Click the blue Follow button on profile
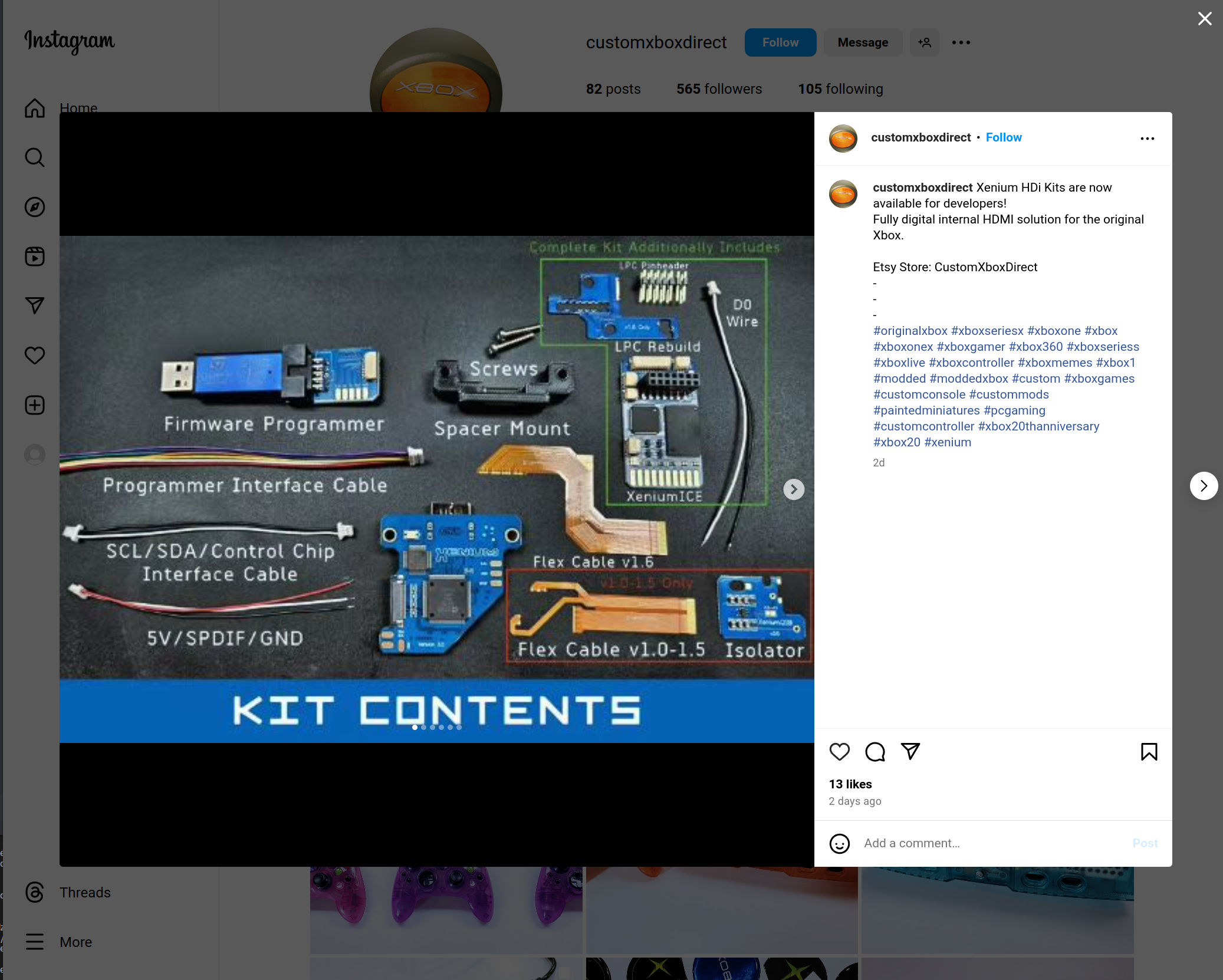Image resolution: width=1223 pixels, height=980 pixels. pos(780,42)
